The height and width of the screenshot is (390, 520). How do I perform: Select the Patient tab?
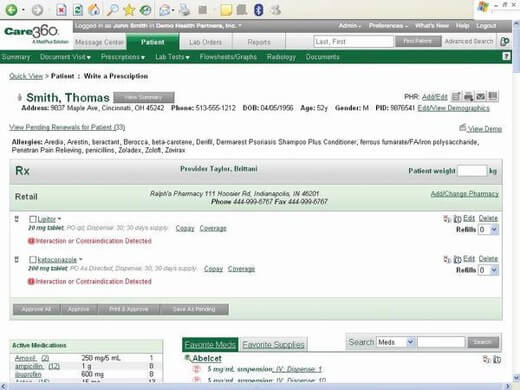tap(152, 42)
